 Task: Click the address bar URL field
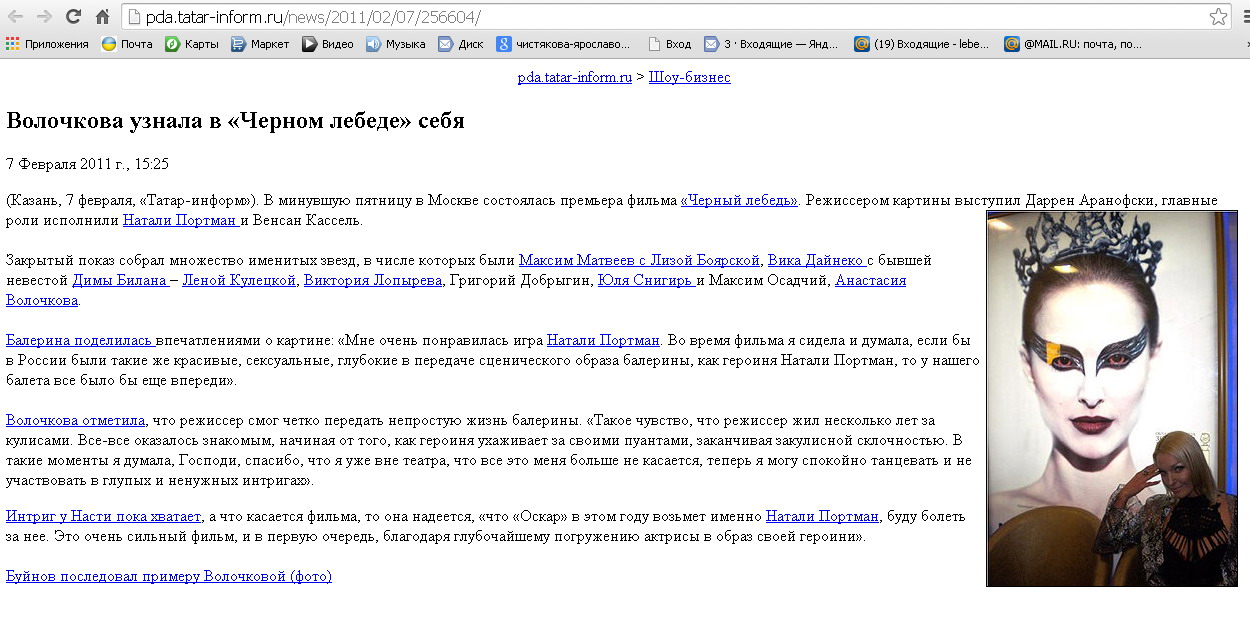(x=665, y=16)
